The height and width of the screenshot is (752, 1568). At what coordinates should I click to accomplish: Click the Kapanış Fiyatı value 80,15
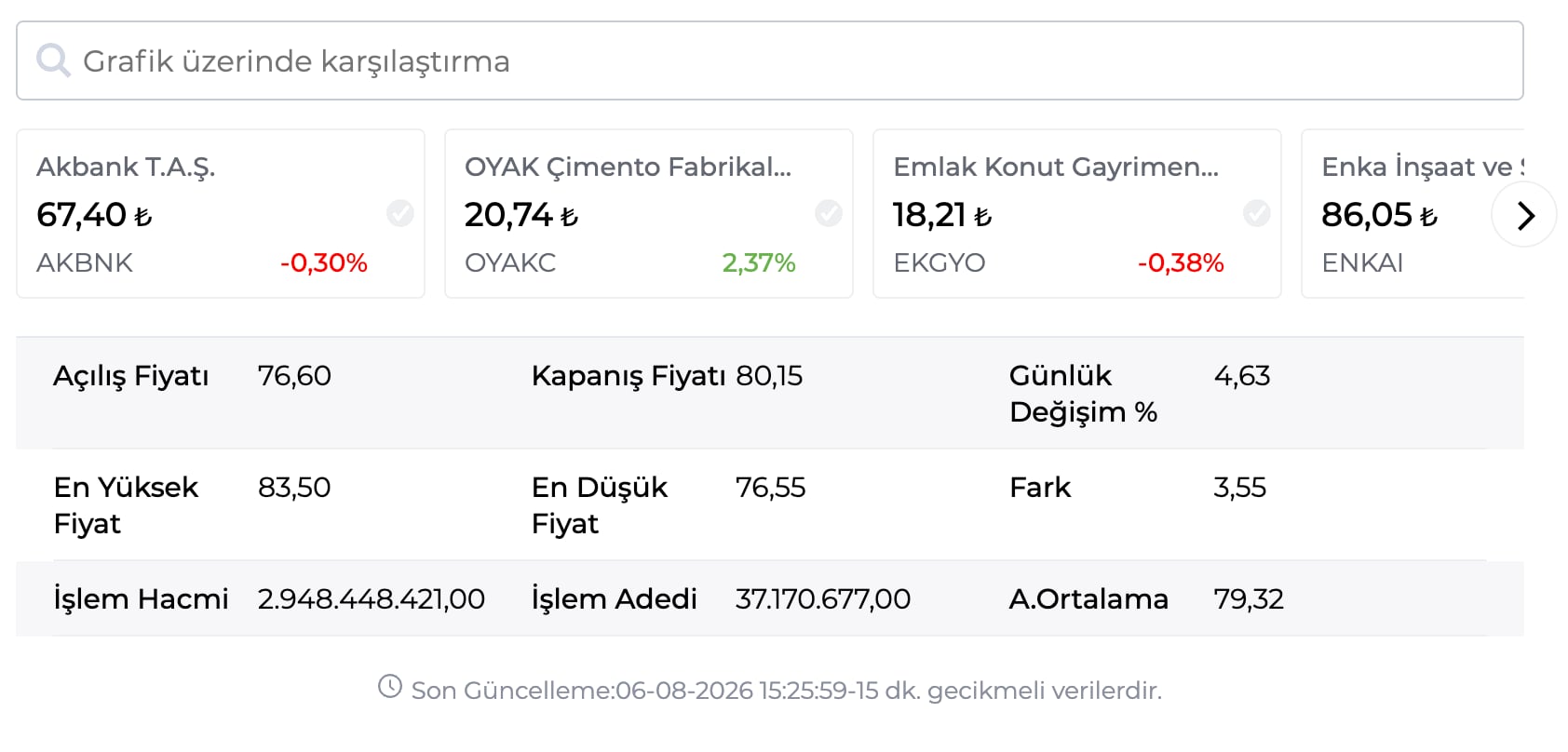769,376
